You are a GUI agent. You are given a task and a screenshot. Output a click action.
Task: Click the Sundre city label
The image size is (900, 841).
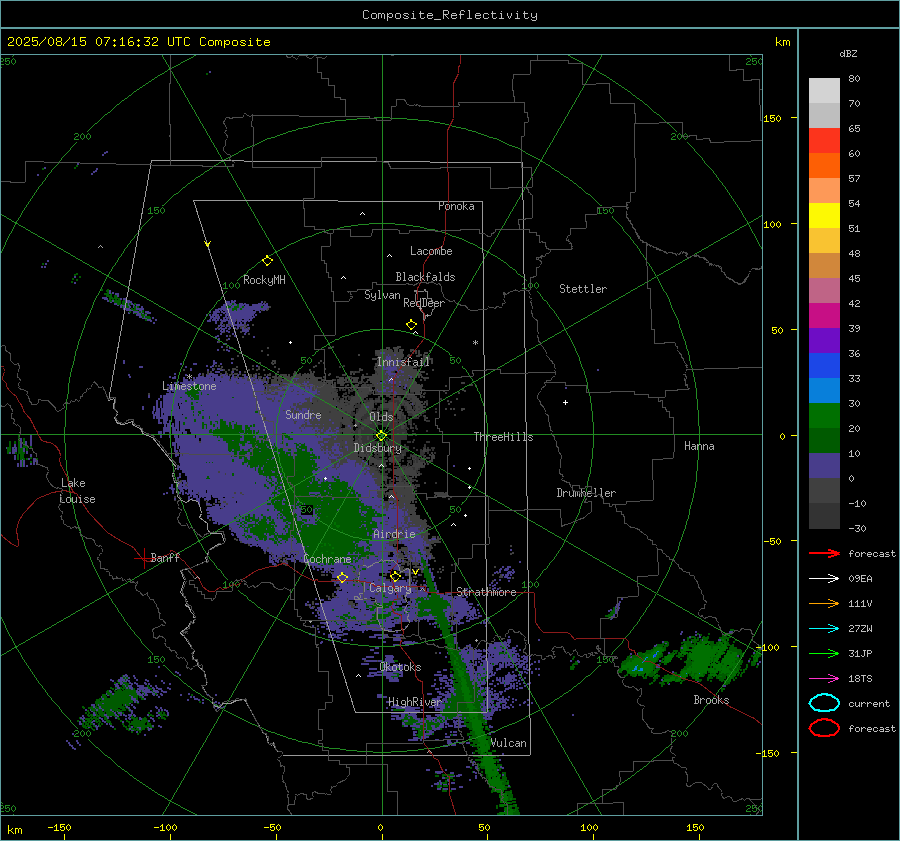point(303,414)
